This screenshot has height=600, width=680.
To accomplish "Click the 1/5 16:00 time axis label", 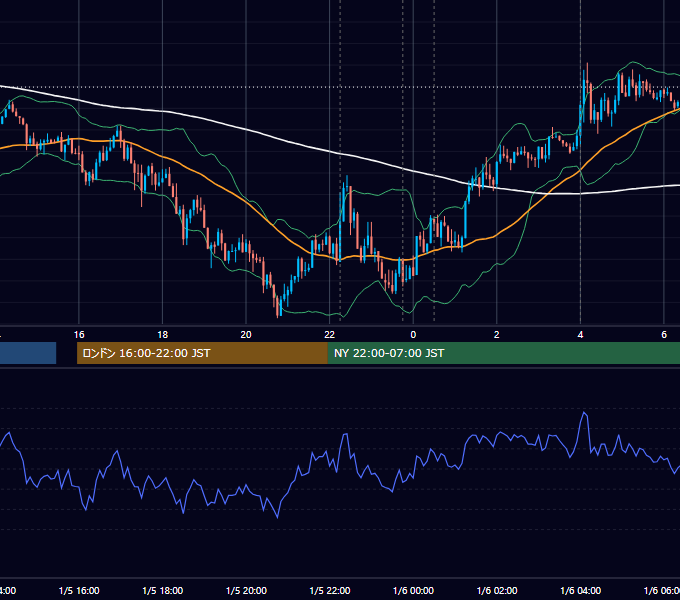I will (79, 590).
